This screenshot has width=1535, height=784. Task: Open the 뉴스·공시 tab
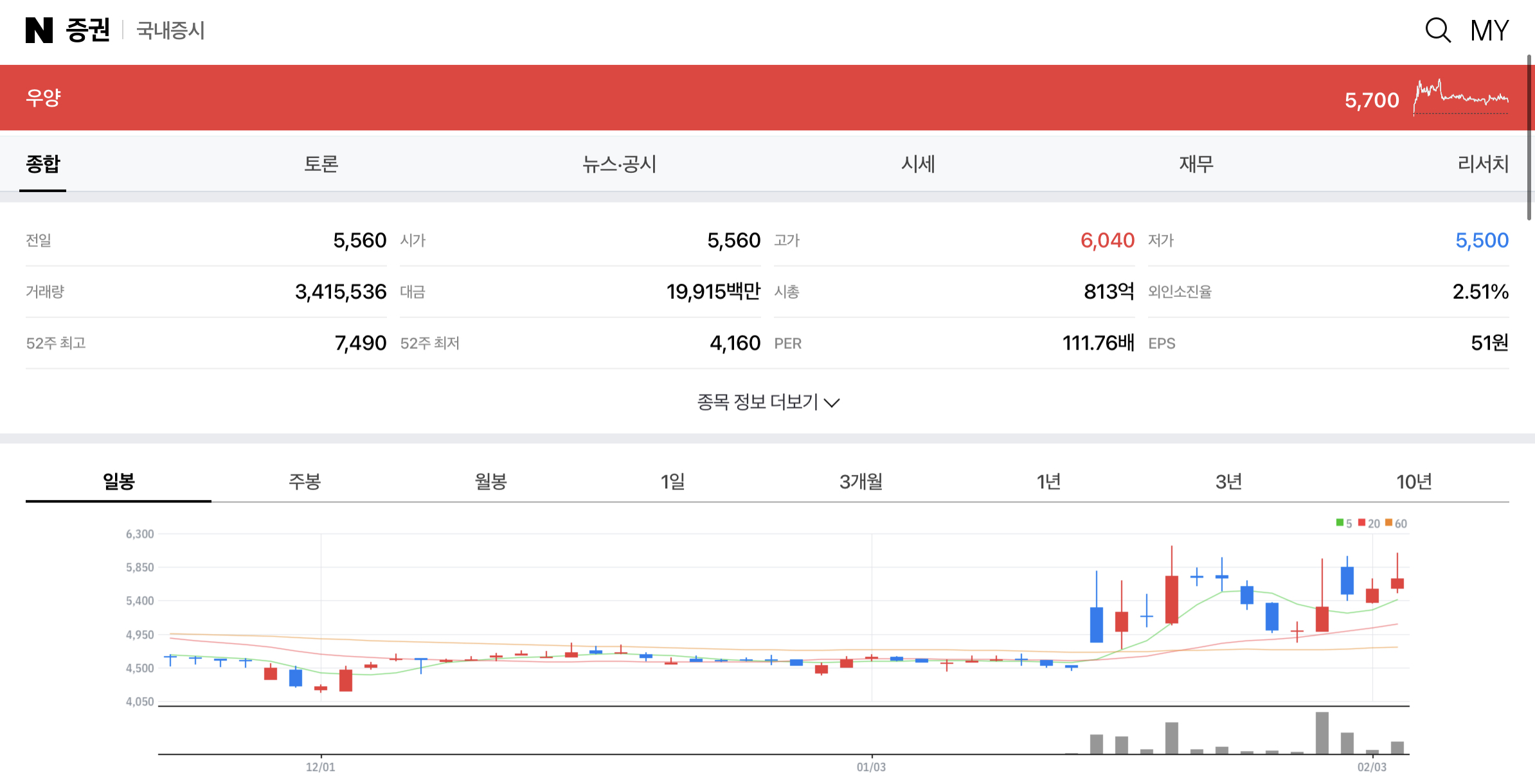(619, 164)
